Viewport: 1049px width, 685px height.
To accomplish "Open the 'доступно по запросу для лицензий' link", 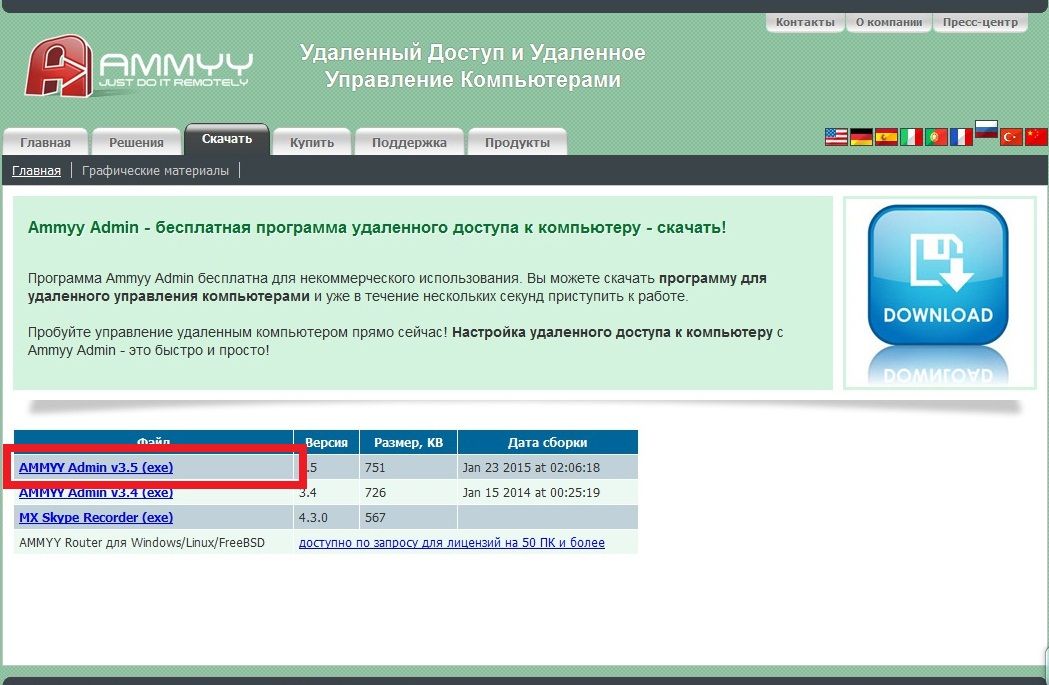I will 452,543.
